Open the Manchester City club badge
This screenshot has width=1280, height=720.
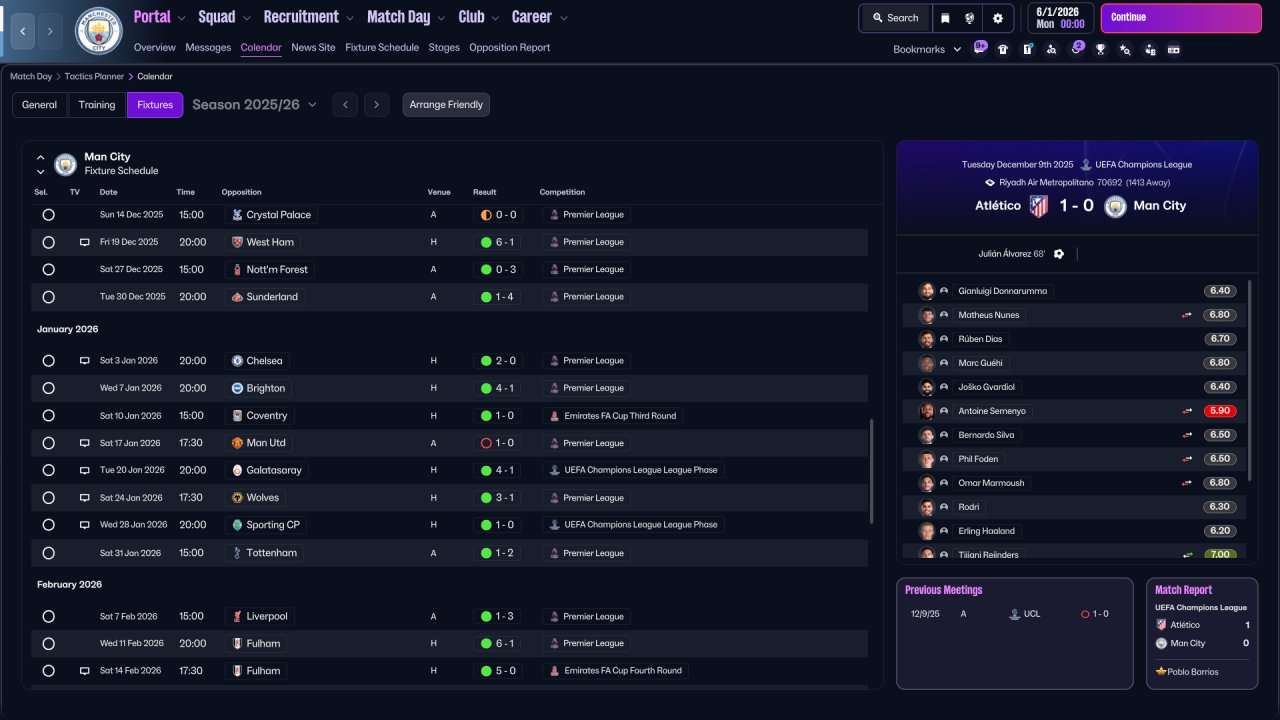coord(99,31)
